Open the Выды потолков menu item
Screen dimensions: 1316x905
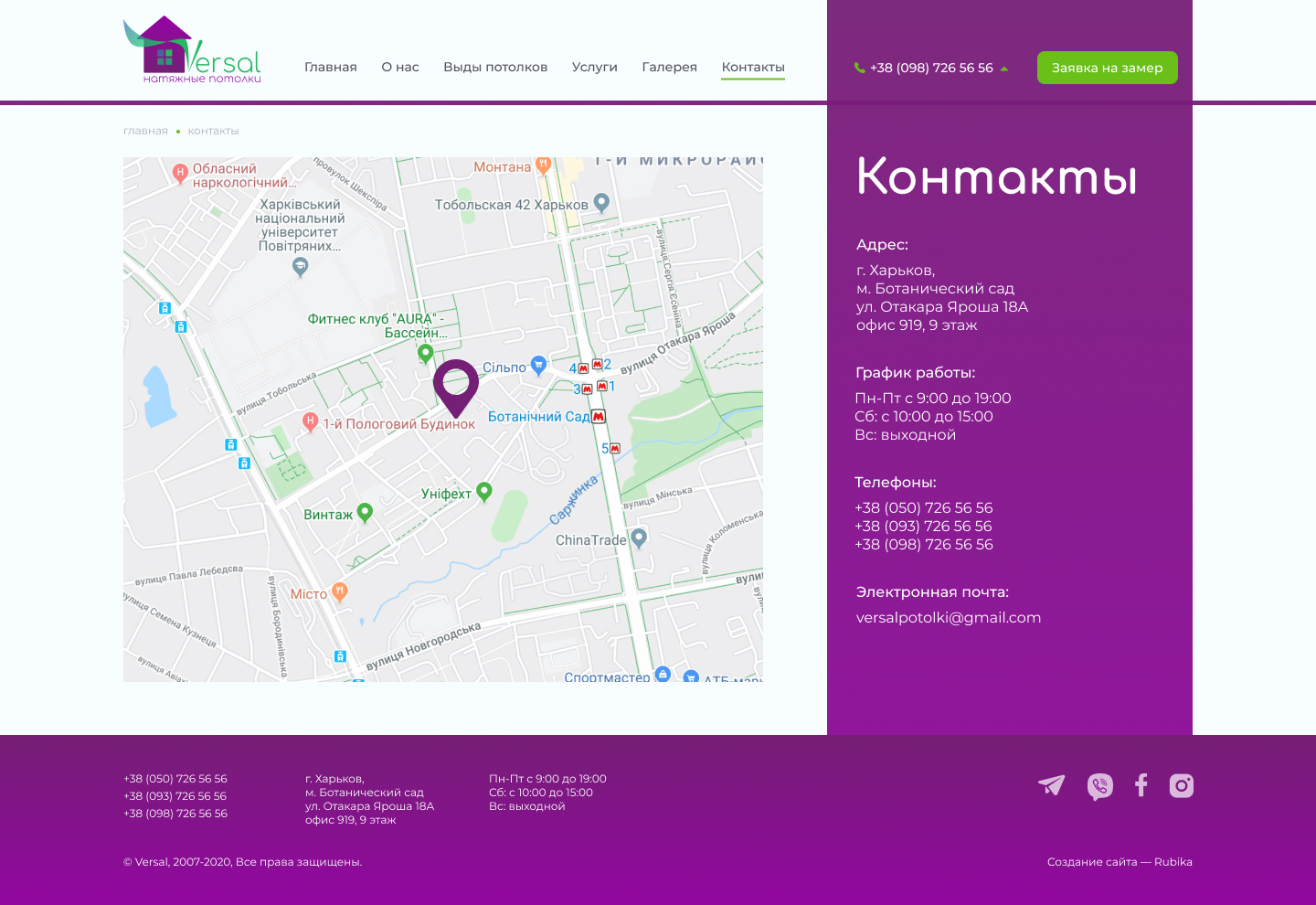(x=495, y=67)
